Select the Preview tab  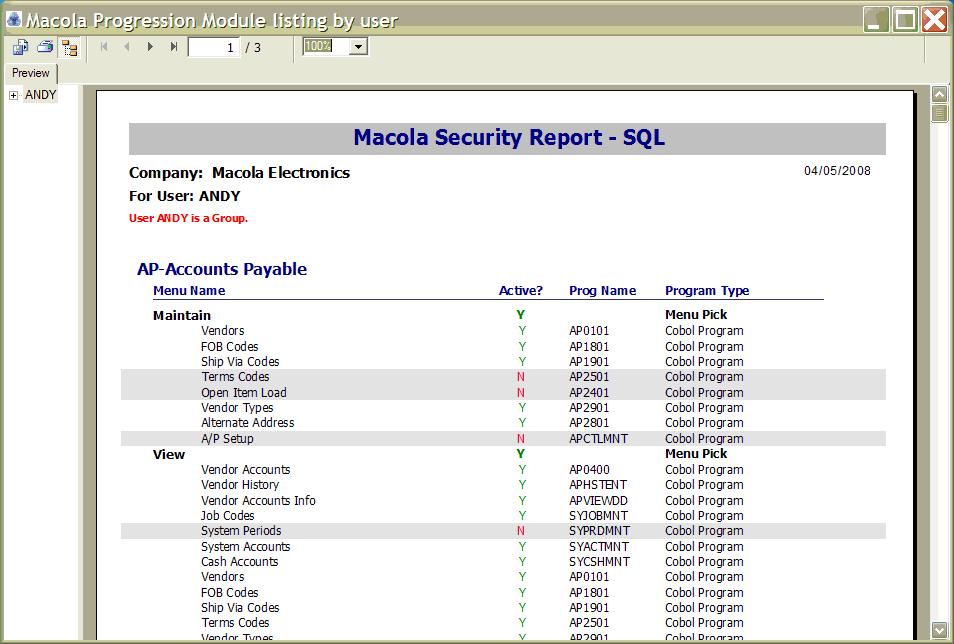[31, 73]
